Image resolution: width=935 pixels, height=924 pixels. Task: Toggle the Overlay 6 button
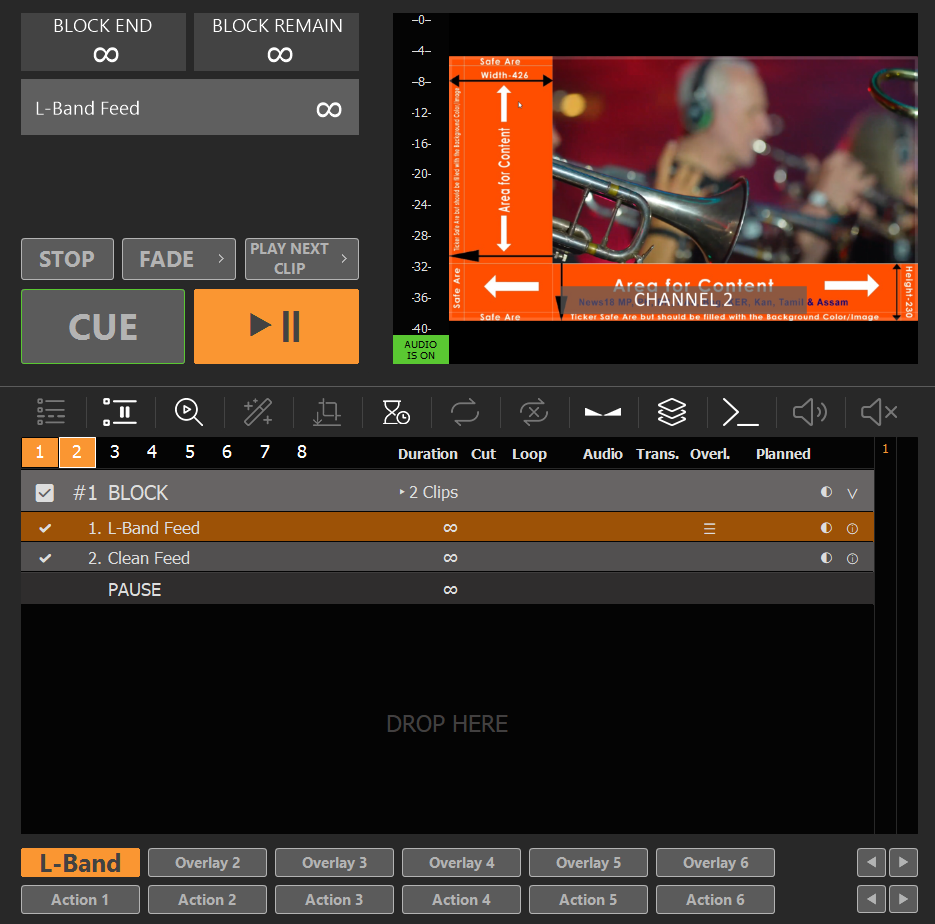pyautogui.click(x=716, y=863)
